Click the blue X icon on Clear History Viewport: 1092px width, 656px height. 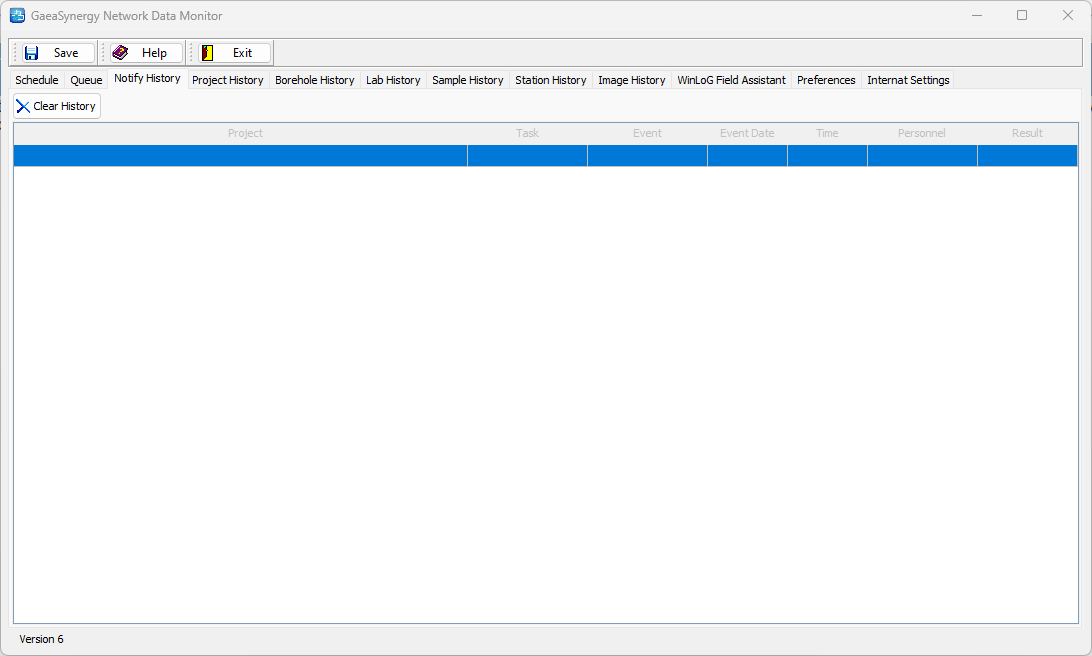pos(23,107)
